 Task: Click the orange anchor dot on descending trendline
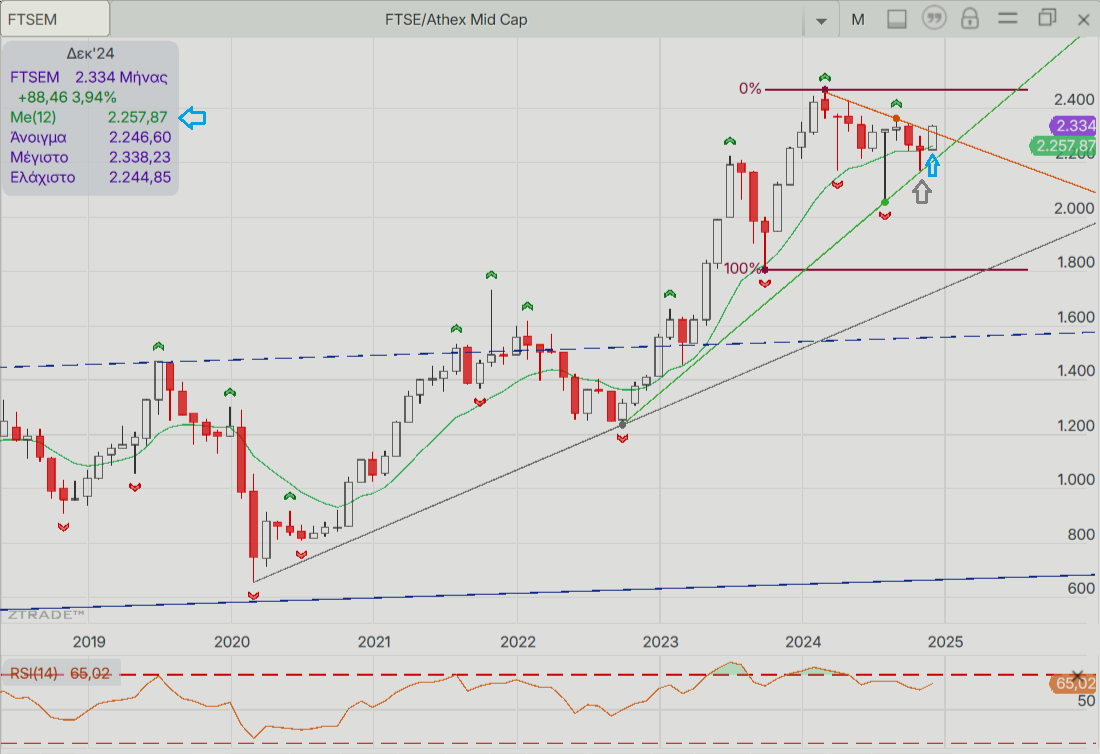[897, 119]
